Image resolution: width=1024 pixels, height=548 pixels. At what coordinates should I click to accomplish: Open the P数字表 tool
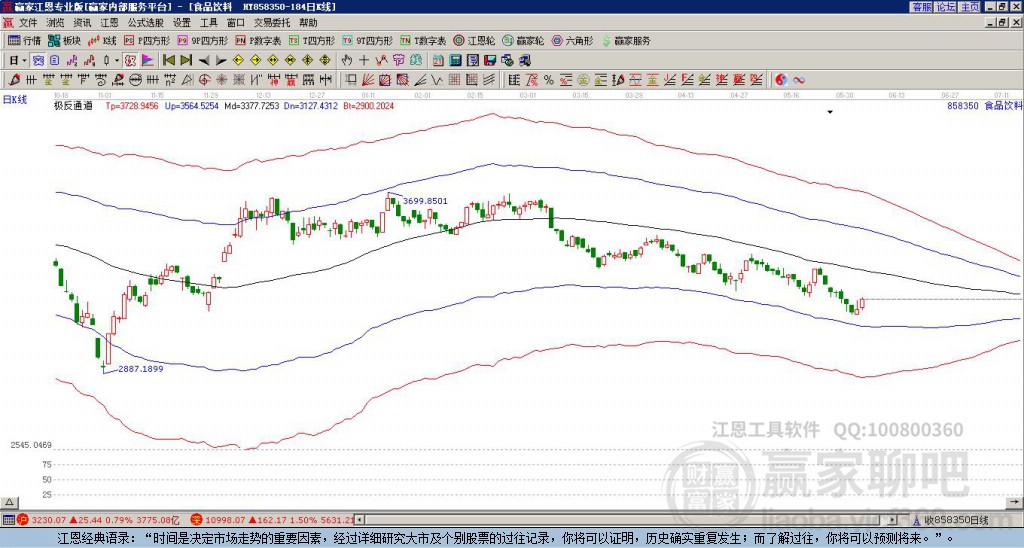(258, 40)
